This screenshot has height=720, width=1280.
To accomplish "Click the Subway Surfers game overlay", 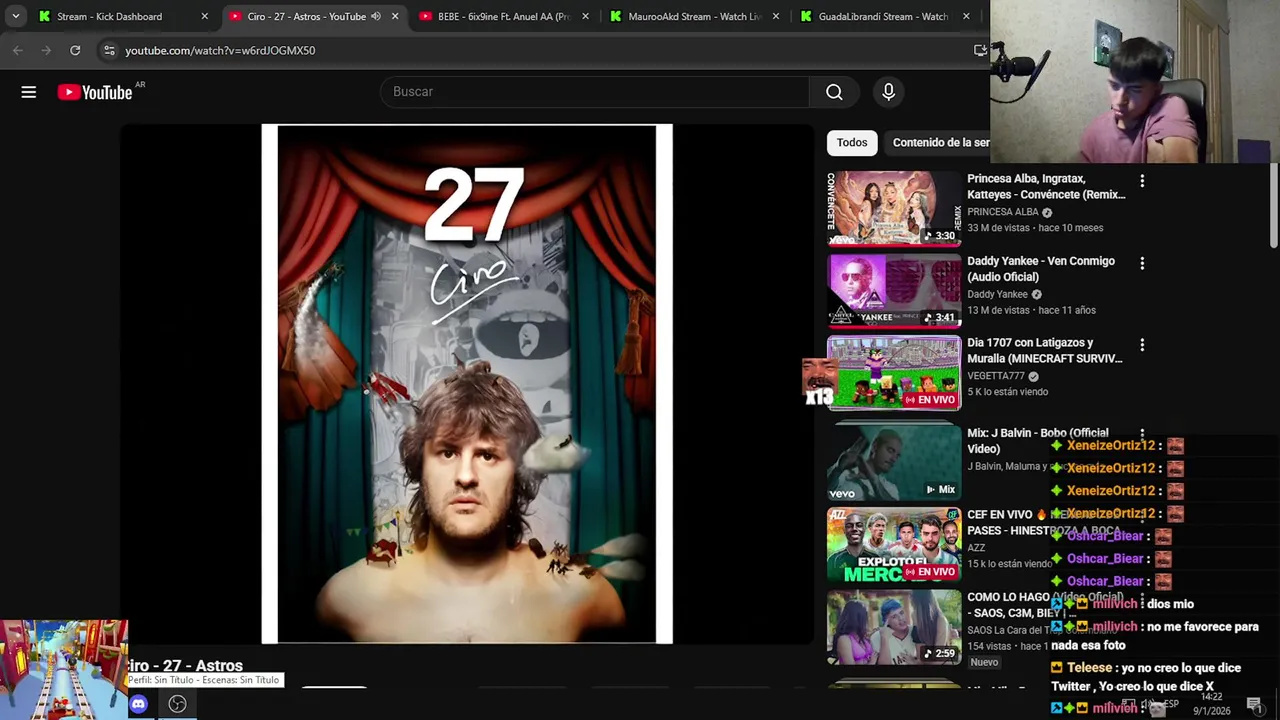I will (64, 670).
